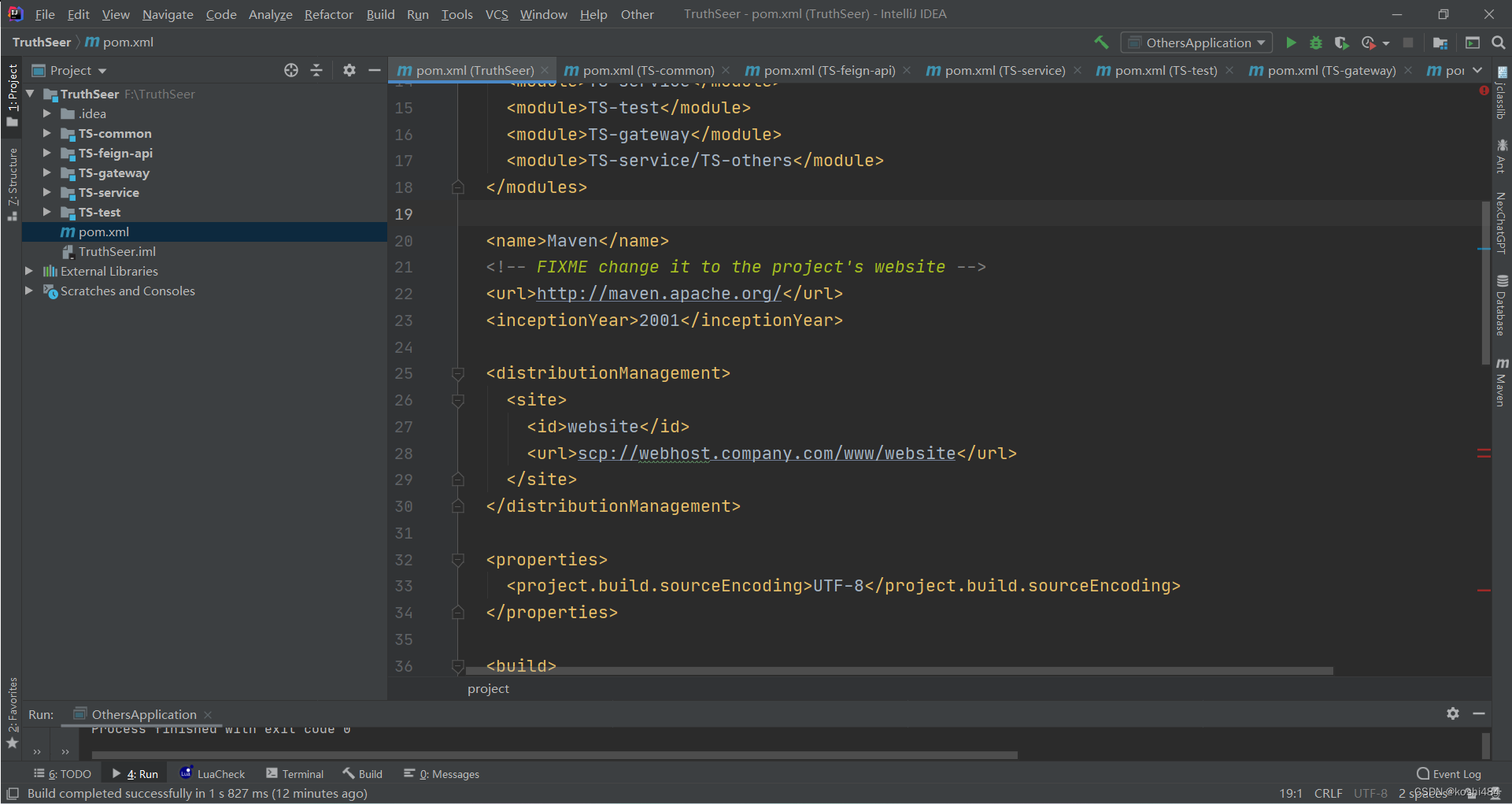Expand the TS-service module
The width and height of the screenshot is (1512, 804).
click(47, 192)
